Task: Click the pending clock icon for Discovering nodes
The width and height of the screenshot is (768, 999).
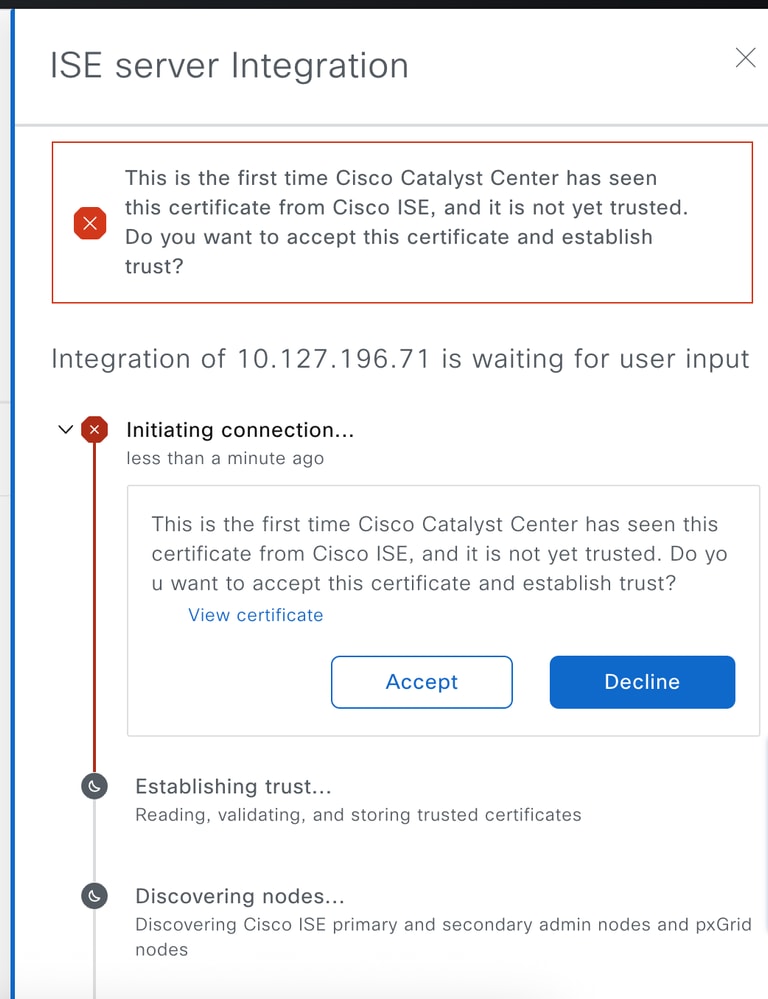Action: [94, 896]
